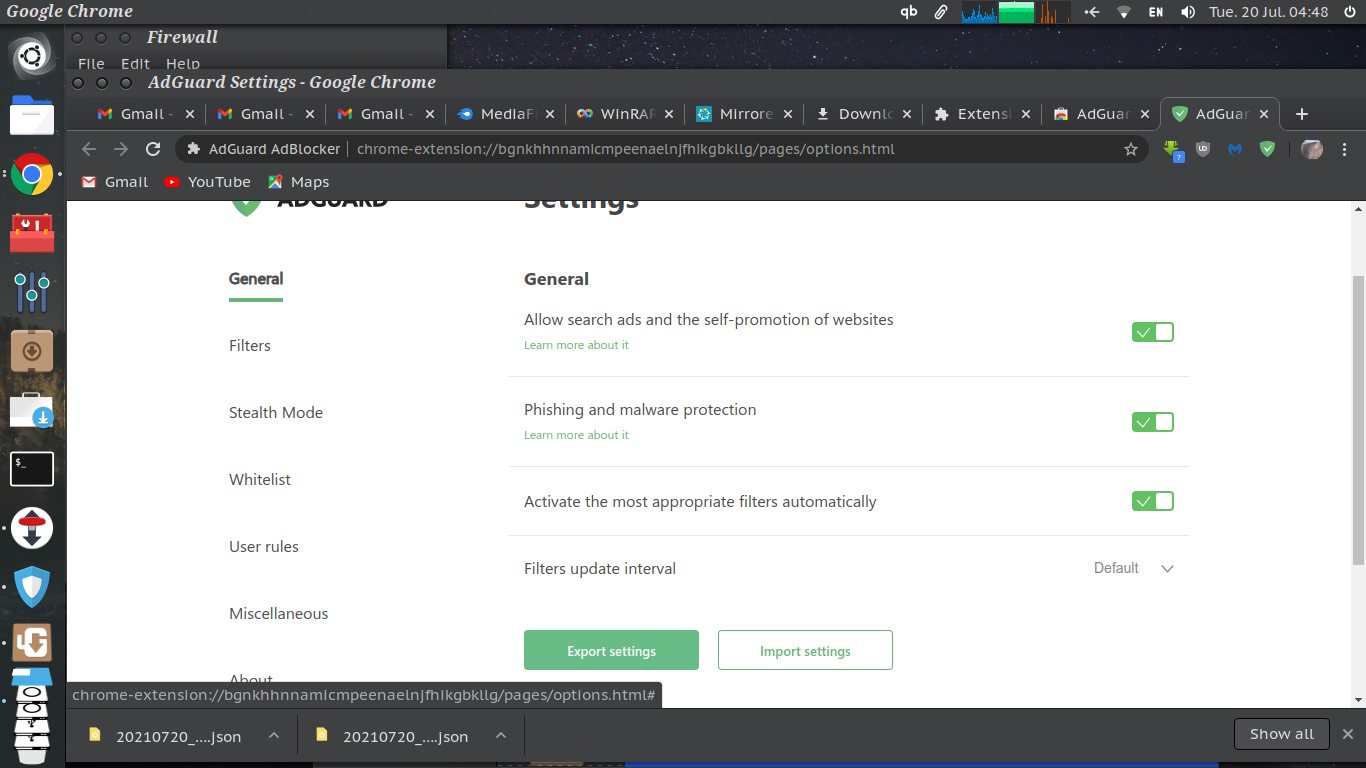Open the Chrome profile avatar
This screenshot has height=768, width=1366.
[1312, 149]
